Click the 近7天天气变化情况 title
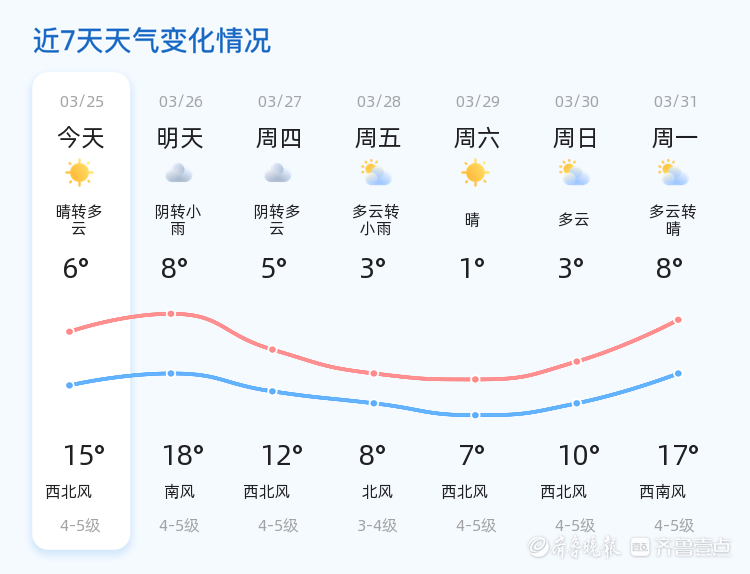 pyautogui.click(x=152, y=40)
